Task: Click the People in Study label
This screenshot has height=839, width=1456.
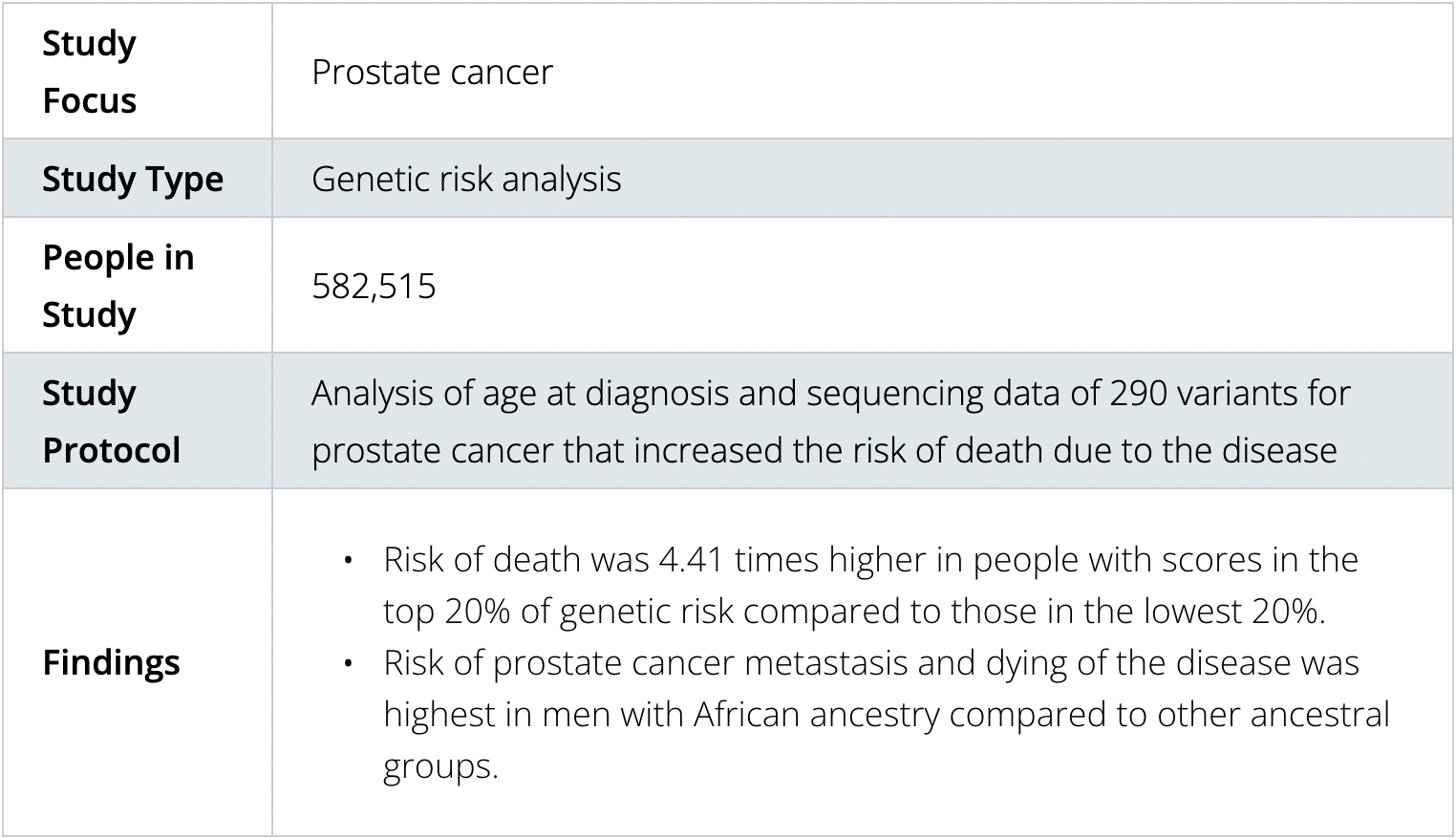Action: pos(118,286)
